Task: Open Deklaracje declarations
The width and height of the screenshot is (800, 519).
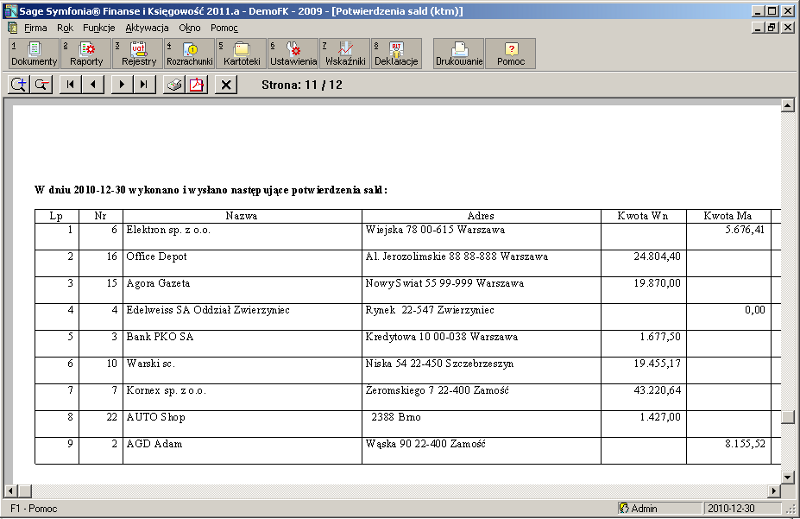Action: click(x=396, y=53)
